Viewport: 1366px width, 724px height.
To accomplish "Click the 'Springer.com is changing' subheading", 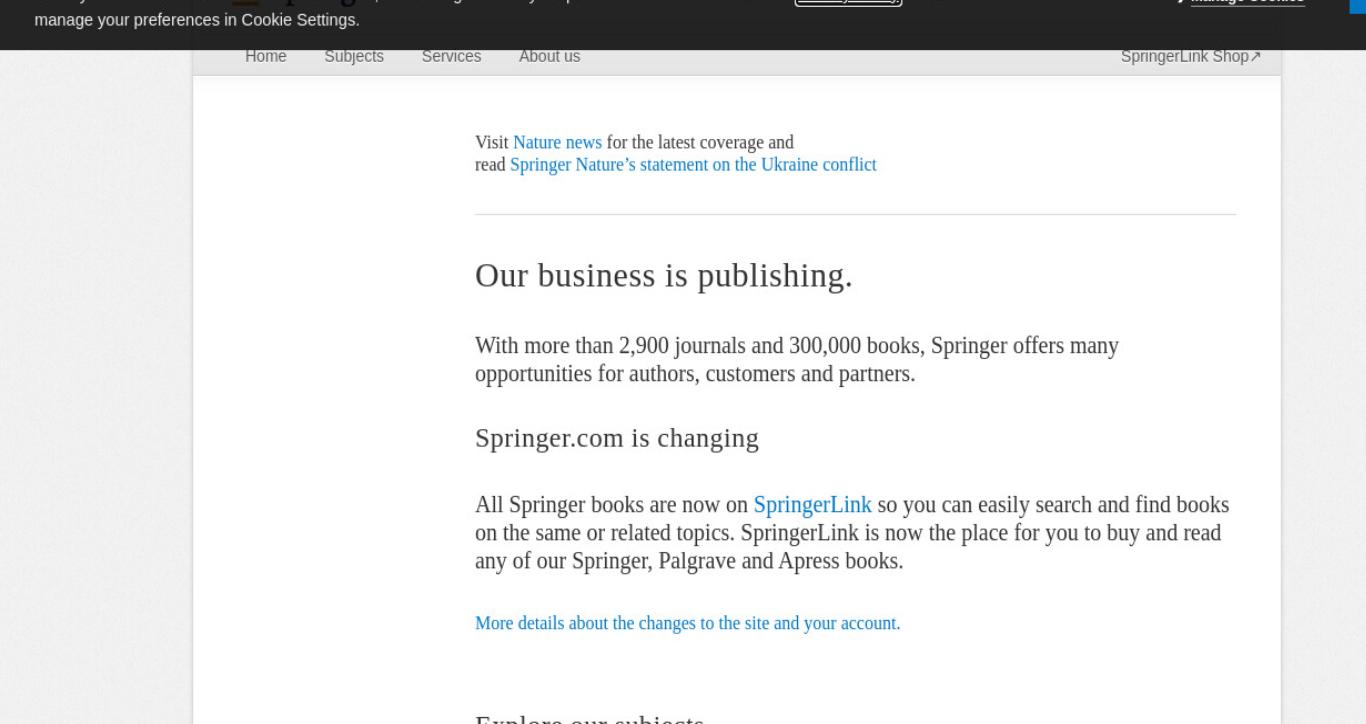I will coord(617,438).
